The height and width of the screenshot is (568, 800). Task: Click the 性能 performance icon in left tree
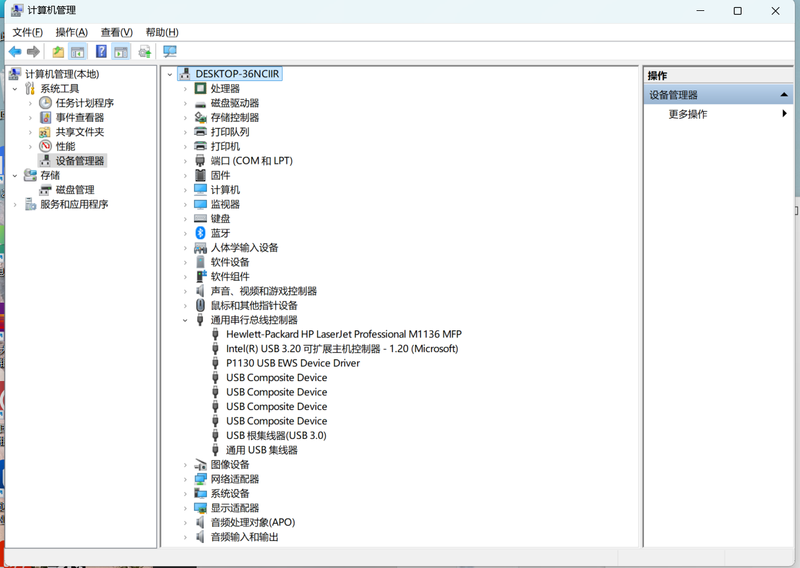(45, 146)
